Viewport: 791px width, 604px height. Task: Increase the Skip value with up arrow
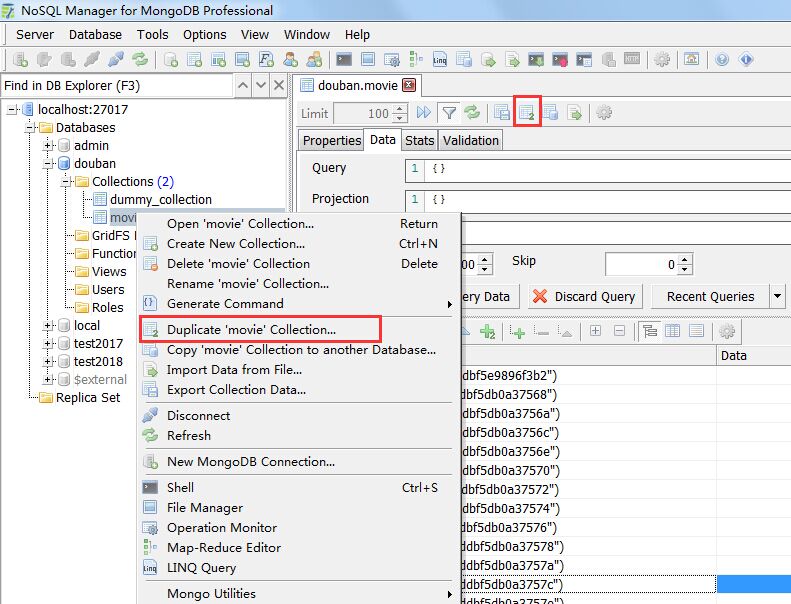685,259
